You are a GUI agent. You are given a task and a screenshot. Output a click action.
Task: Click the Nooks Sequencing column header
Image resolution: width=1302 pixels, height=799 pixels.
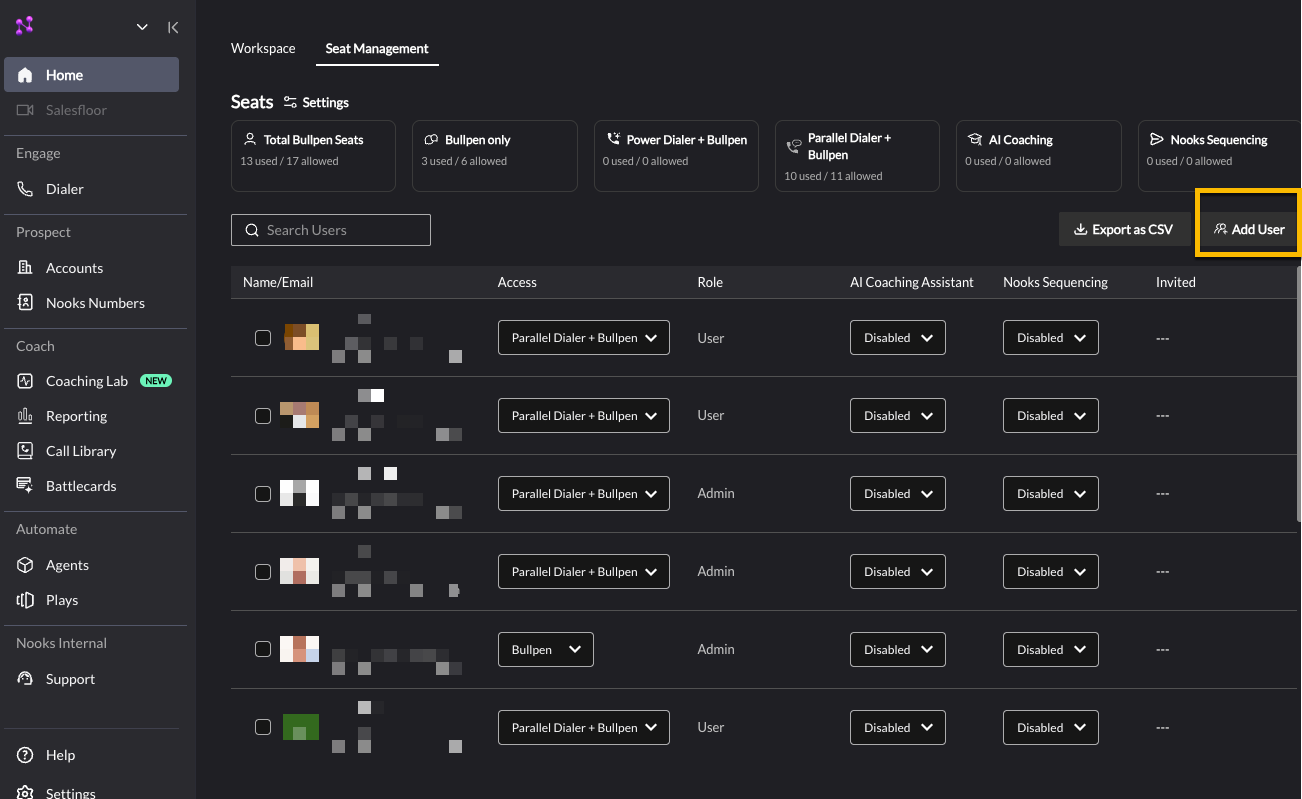click(x=1055, y=282)
